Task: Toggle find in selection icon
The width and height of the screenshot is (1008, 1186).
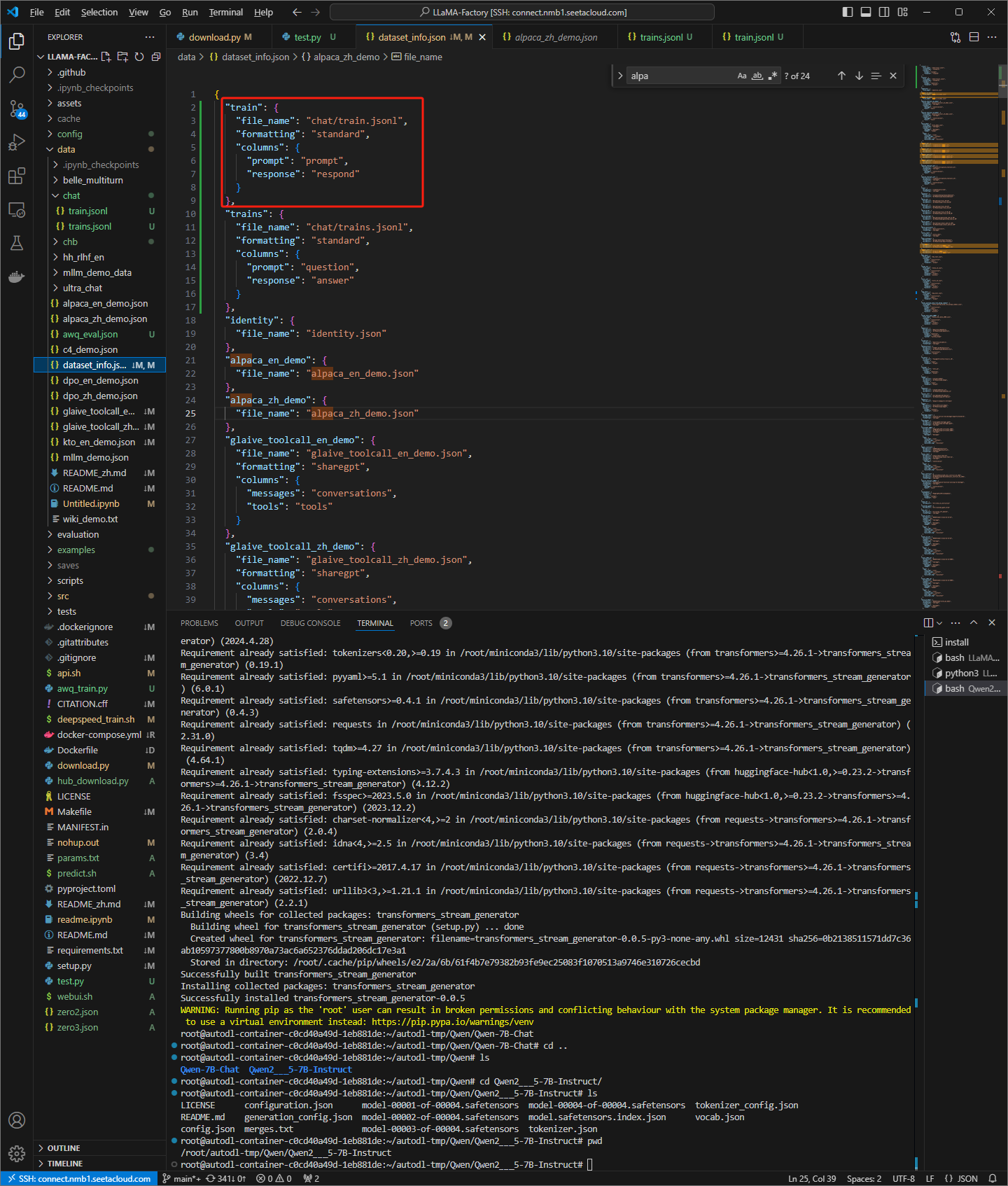Action: tap(876, 76)
